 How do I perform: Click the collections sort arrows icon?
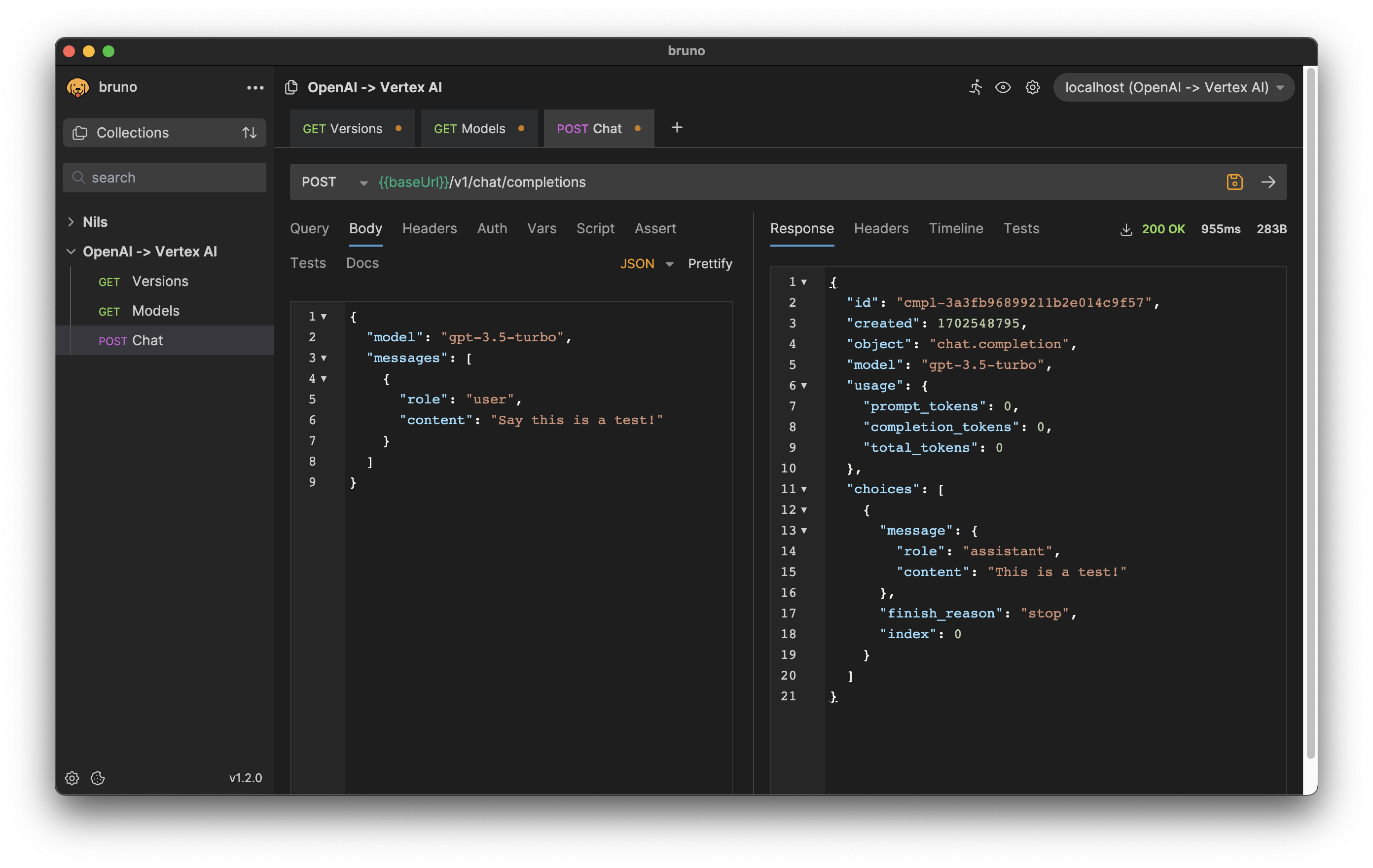pos(249,133)
